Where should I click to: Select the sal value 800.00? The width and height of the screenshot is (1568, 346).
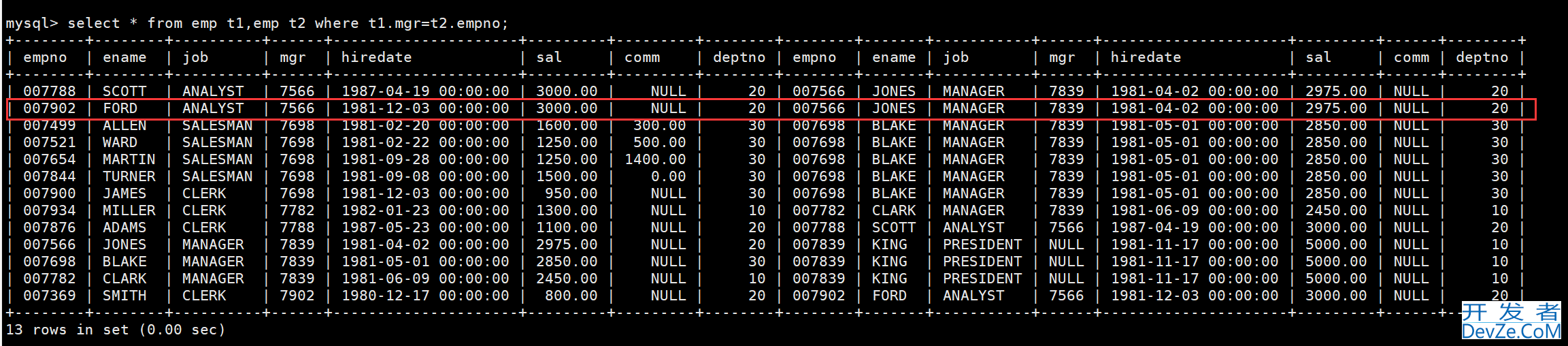point(571,296)
